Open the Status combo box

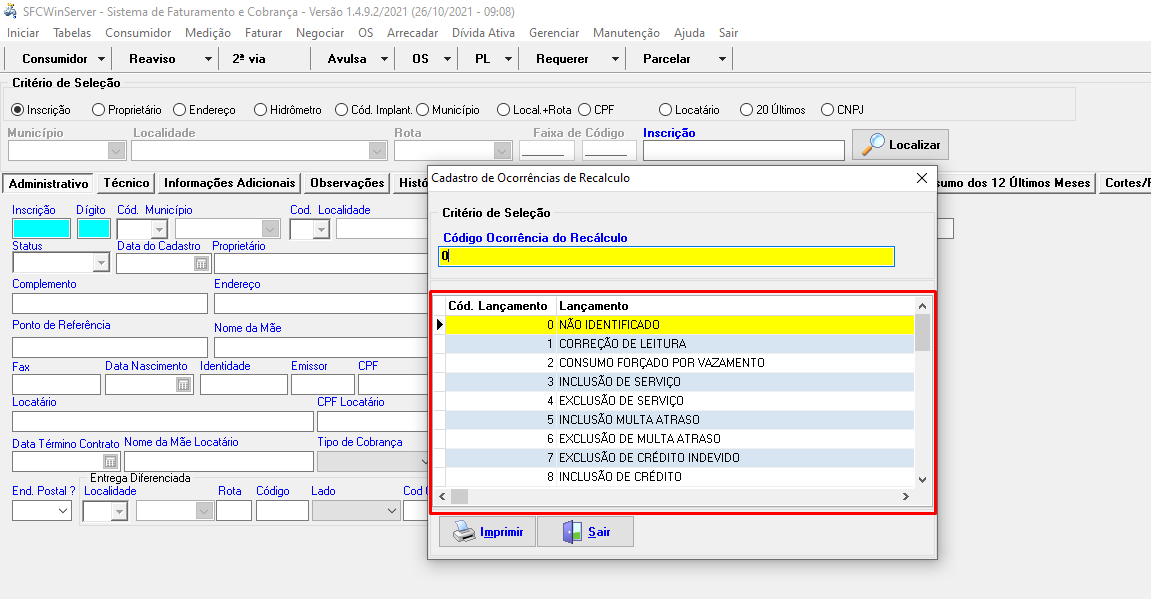coord(100,263)
